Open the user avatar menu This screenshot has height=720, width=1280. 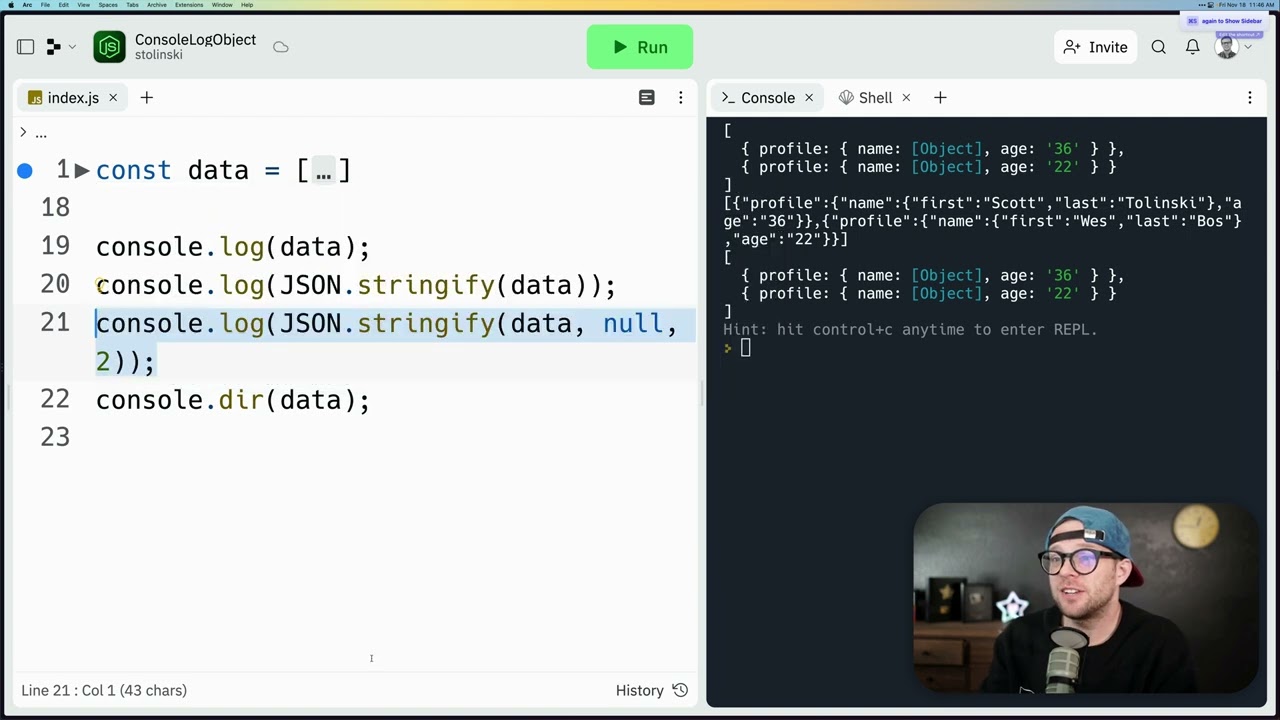coord(1233,47)
